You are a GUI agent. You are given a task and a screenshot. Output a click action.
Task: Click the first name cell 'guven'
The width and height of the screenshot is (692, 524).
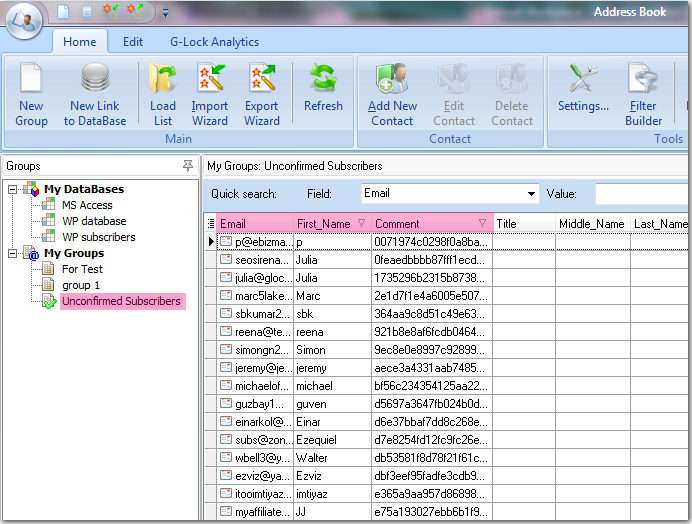pos(332,404)
